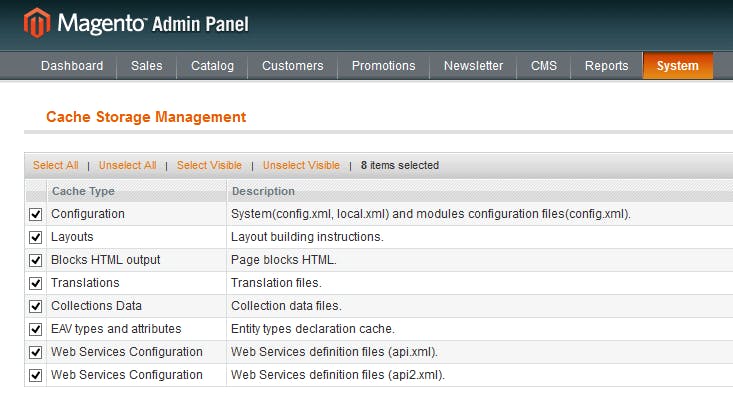Uncheck the Collections Data checkbox
Viewport: 733px width, 413px height.
pos(36,306)
